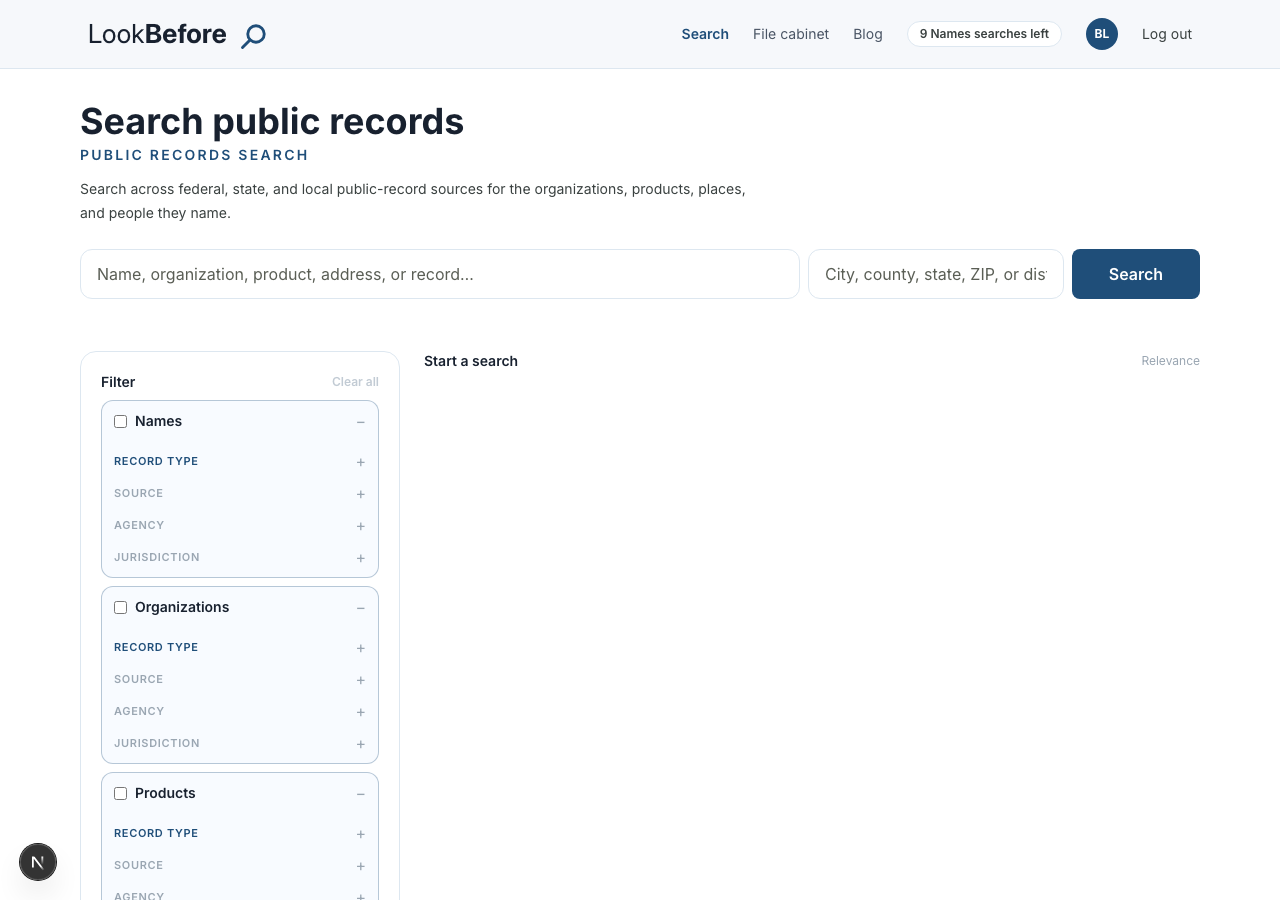Open the Relevance sort option
This screenshot has height=900, width=1280.
coord(1170,361)
